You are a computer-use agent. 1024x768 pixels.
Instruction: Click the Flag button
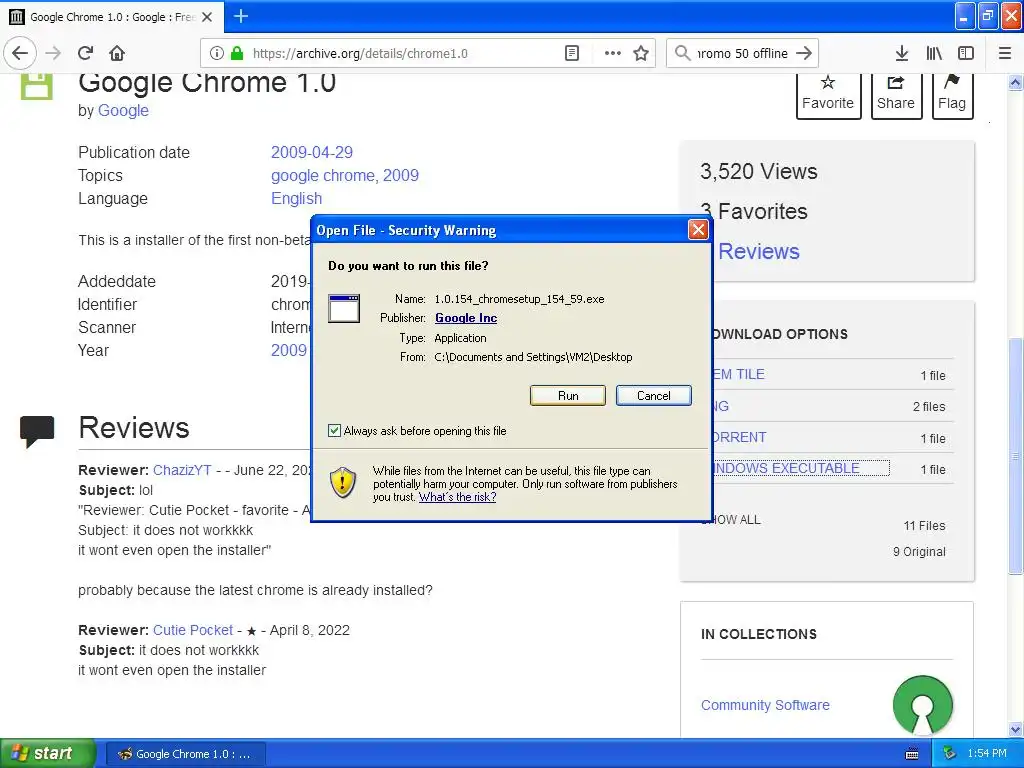pyautogui.click(x=952, y=95)
